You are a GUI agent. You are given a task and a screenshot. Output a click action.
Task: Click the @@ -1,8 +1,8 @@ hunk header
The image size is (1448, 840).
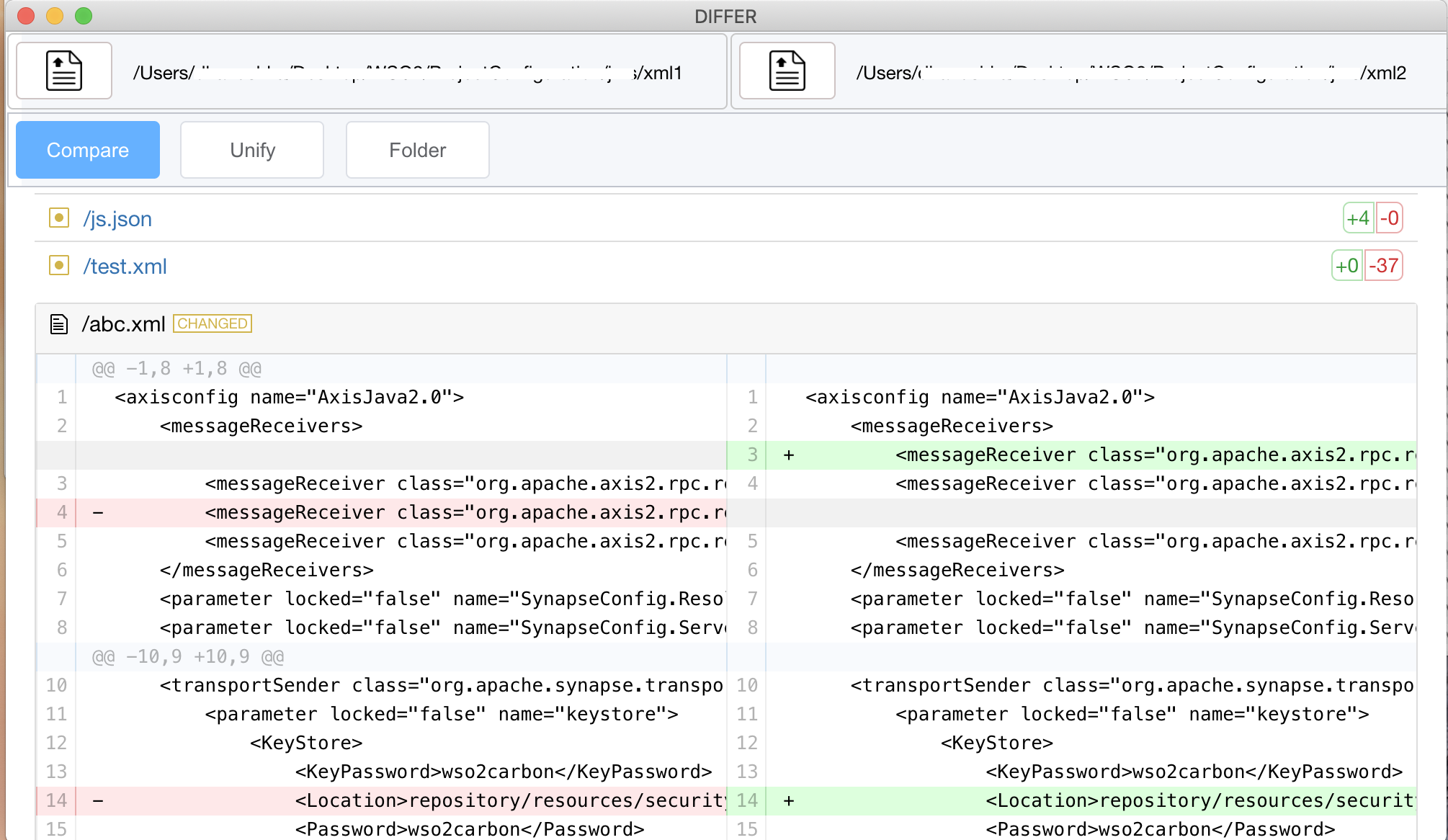[176, 369]
